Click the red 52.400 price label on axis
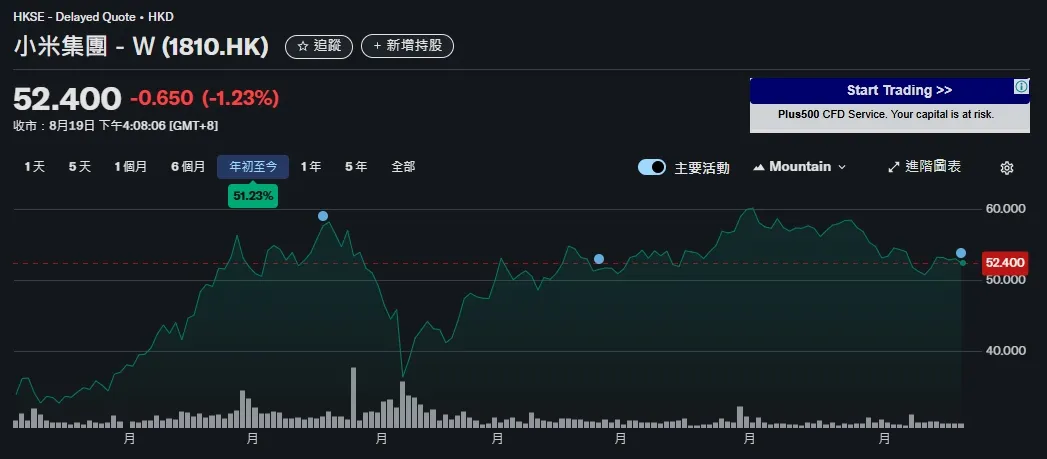The width and height of the screenshot is (1047, 459). 1004,263
